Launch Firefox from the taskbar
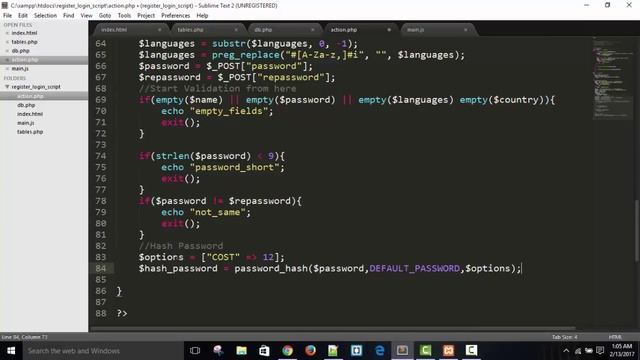Image resolution: width=640 pixels, height=360 pixels. pyautogui.click(x=310, y=351)
